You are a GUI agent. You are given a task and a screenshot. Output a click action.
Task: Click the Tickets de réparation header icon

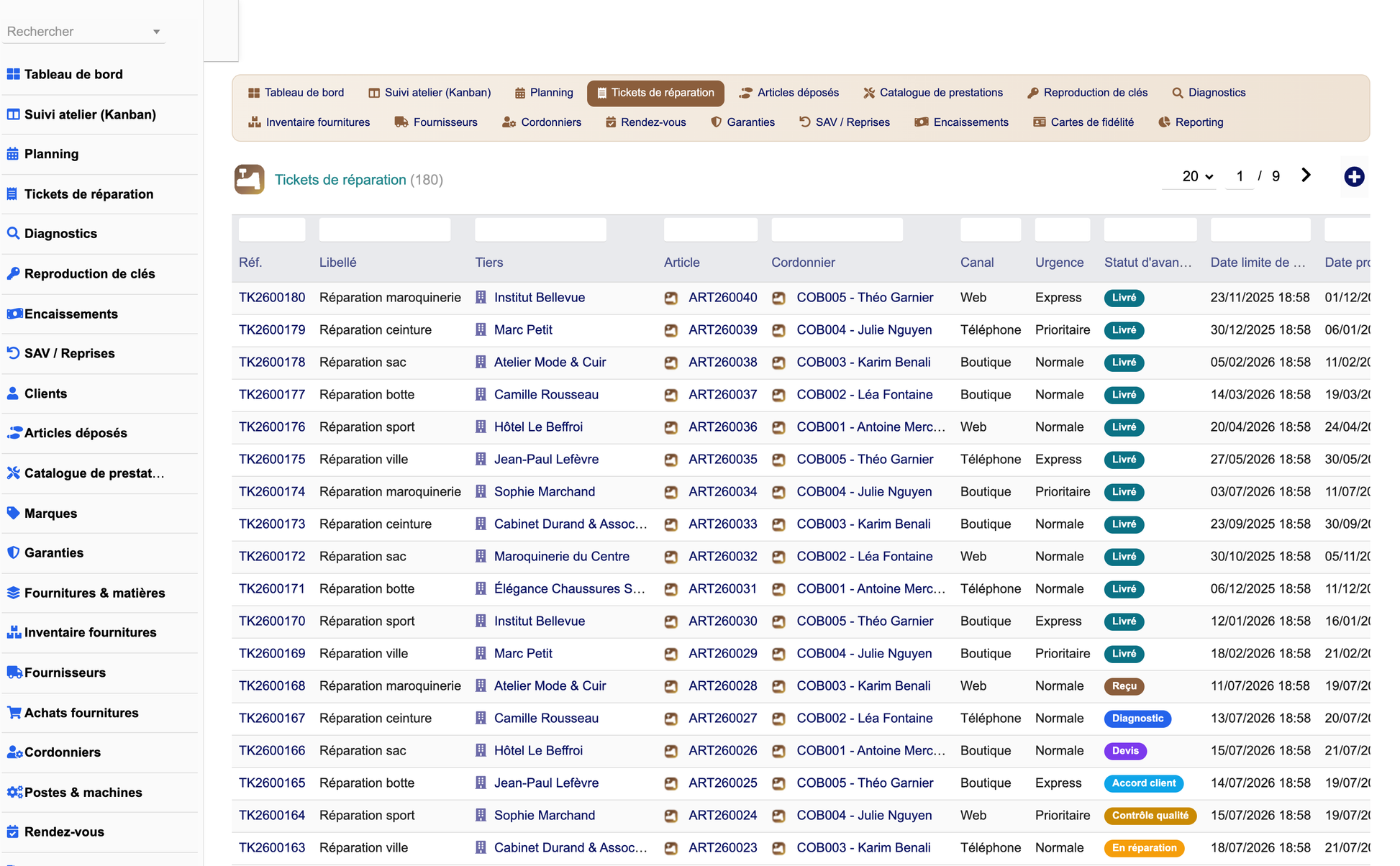(x=250, y=179)
